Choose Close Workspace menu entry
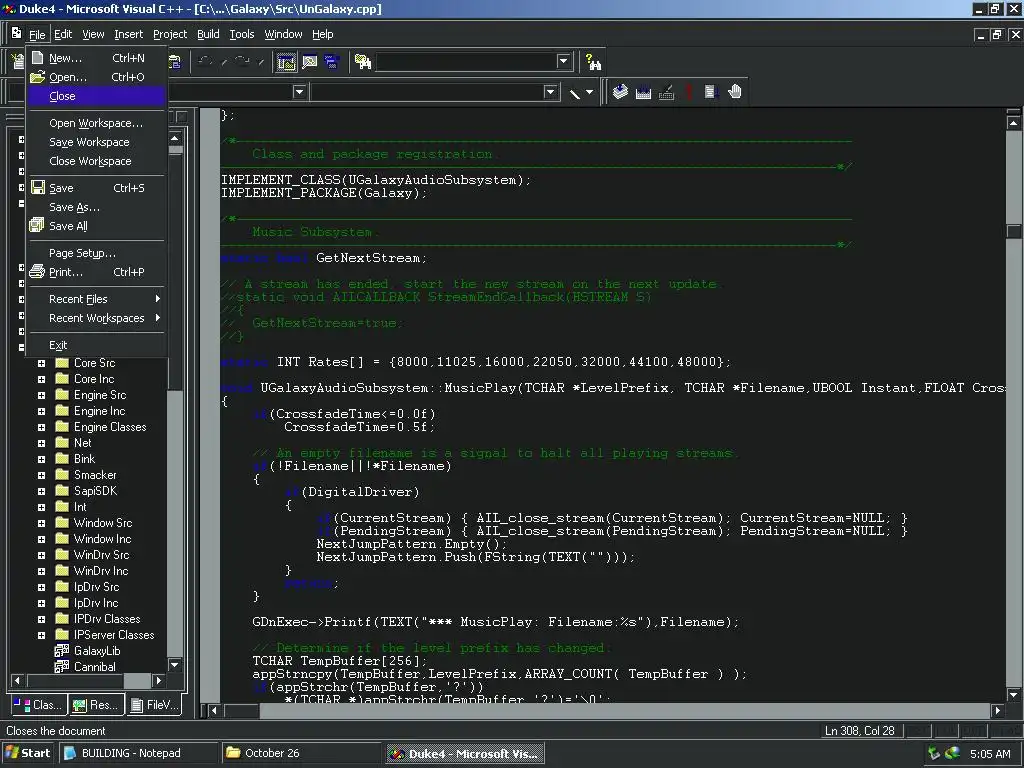The width and height of the screenshot is (1024, 768). pyautogui.click(x=96, y=161)
